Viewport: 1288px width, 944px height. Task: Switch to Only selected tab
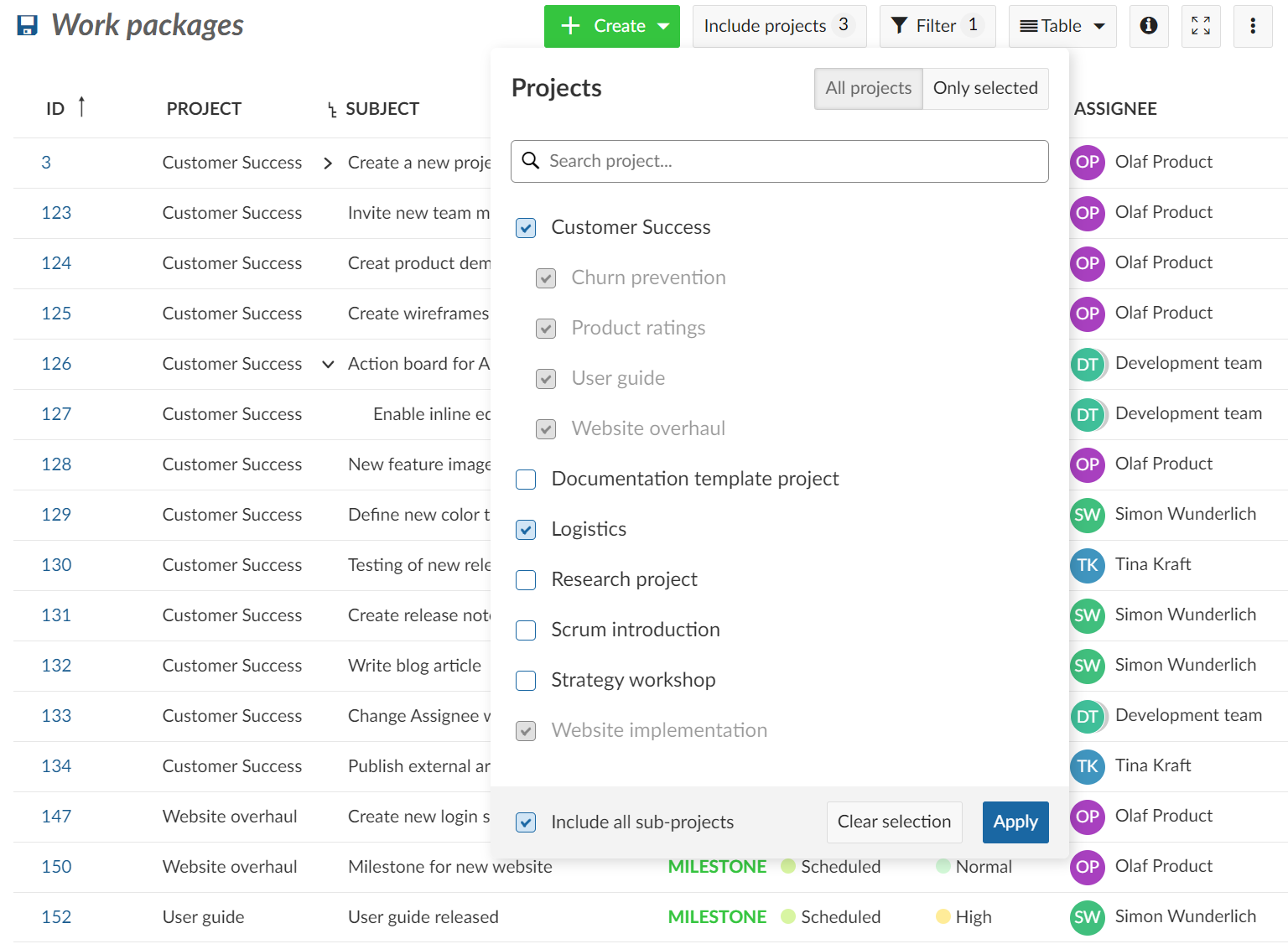pyautogui.click(x=984, y=88)
